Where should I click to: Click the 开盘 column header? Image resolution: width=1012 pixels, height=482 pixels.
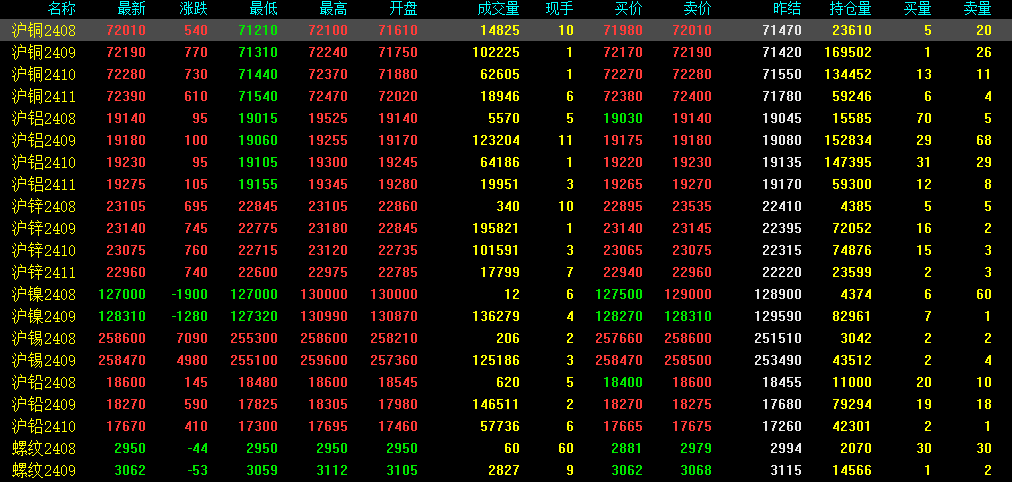pos(403,9)
